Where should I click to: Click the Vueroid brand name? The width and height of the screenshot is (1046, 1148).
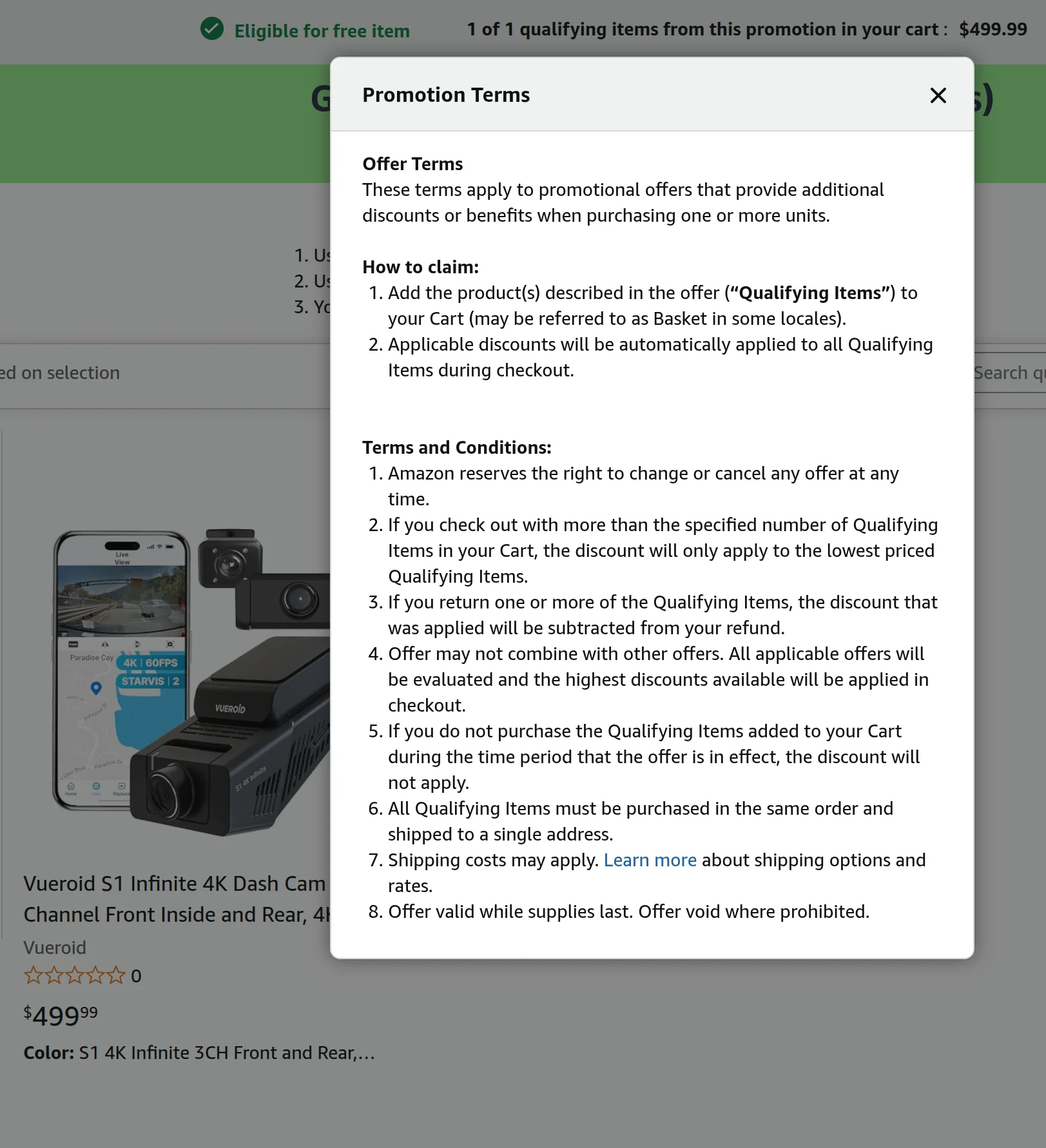[55, 948]
